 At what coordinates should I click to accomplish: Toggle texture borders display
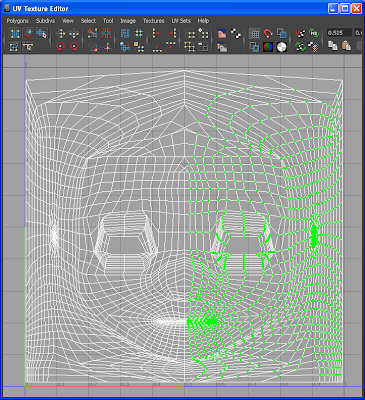[254, 47]
